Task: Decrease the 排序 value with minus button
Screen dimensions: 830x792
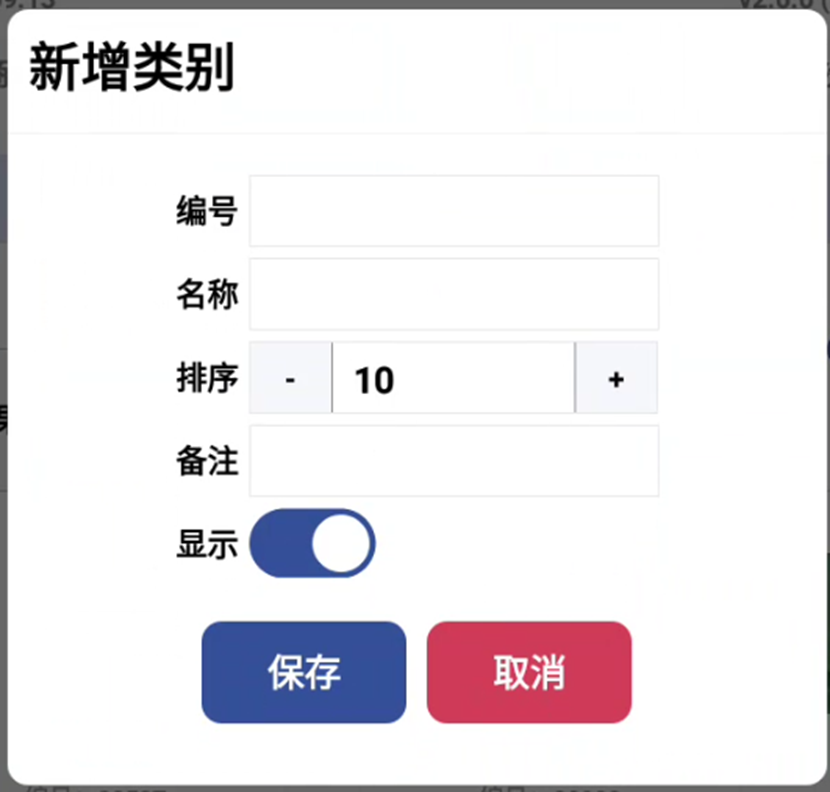Action: [x=290, y=378]
